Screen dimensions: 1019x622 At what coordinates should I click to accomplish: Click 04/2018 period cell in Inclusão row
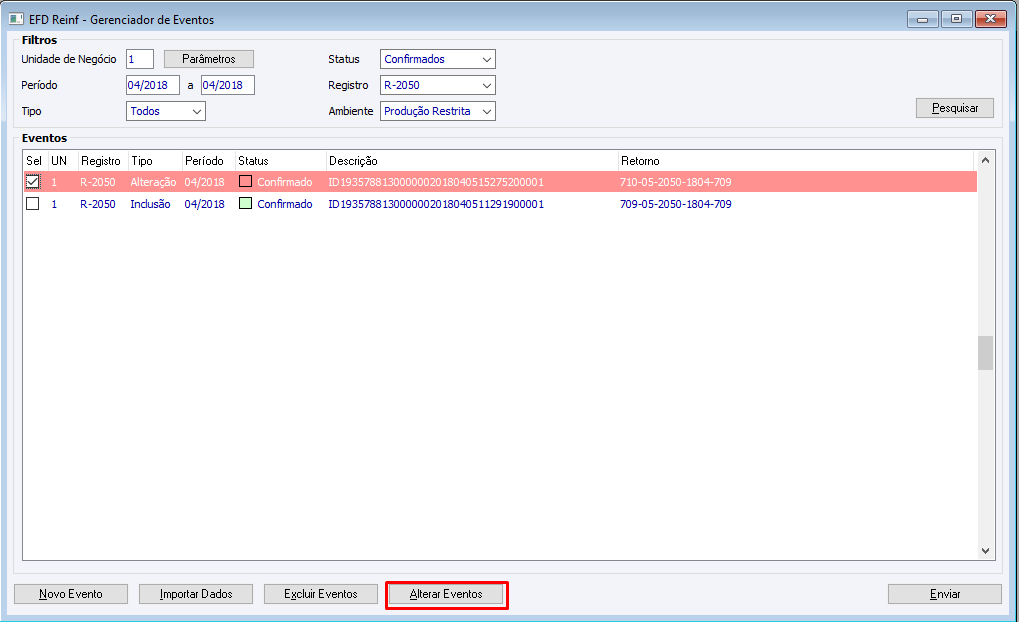point(205,204)
